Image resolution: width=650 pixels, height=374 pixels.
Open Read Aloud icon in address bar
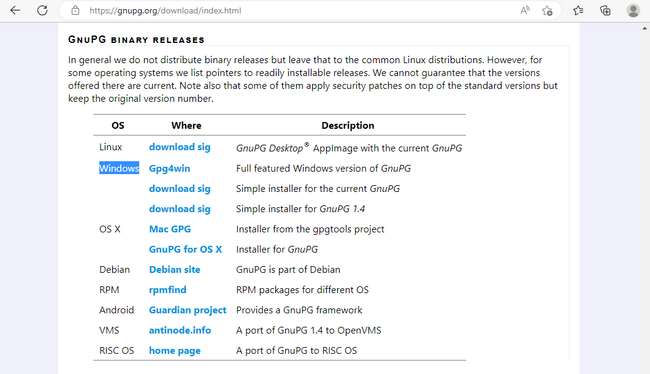525,10
